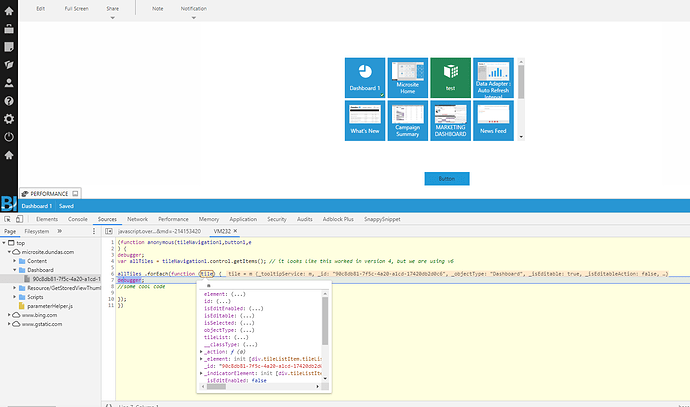Open the green test tile

pyautogui.click(x=451, y=78)
